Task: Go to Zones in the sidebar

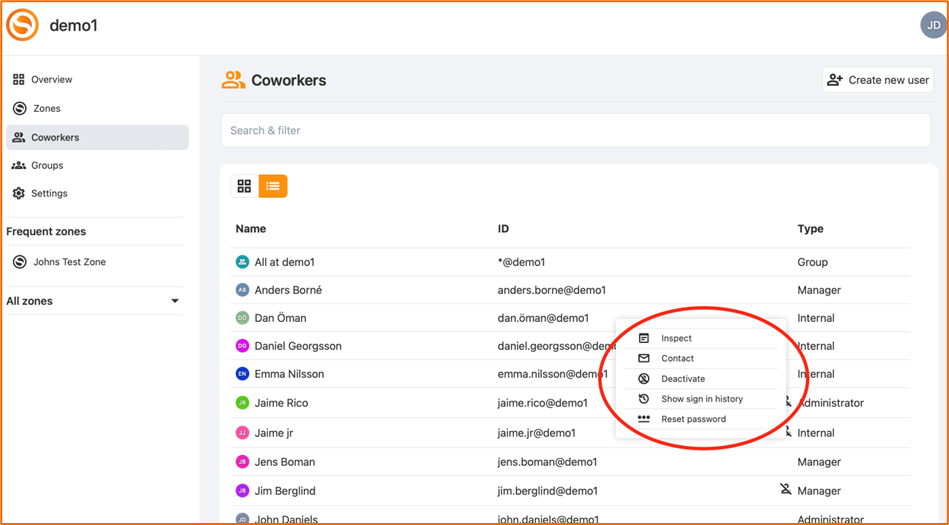Action: pos(46,108)
